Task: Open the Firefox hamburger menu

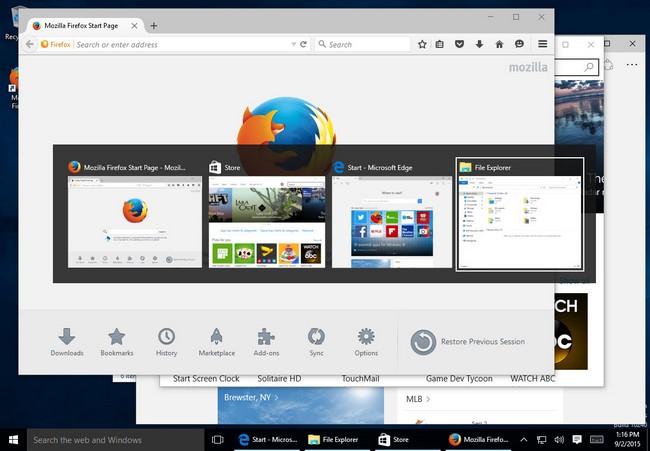Action: [542, 44]
